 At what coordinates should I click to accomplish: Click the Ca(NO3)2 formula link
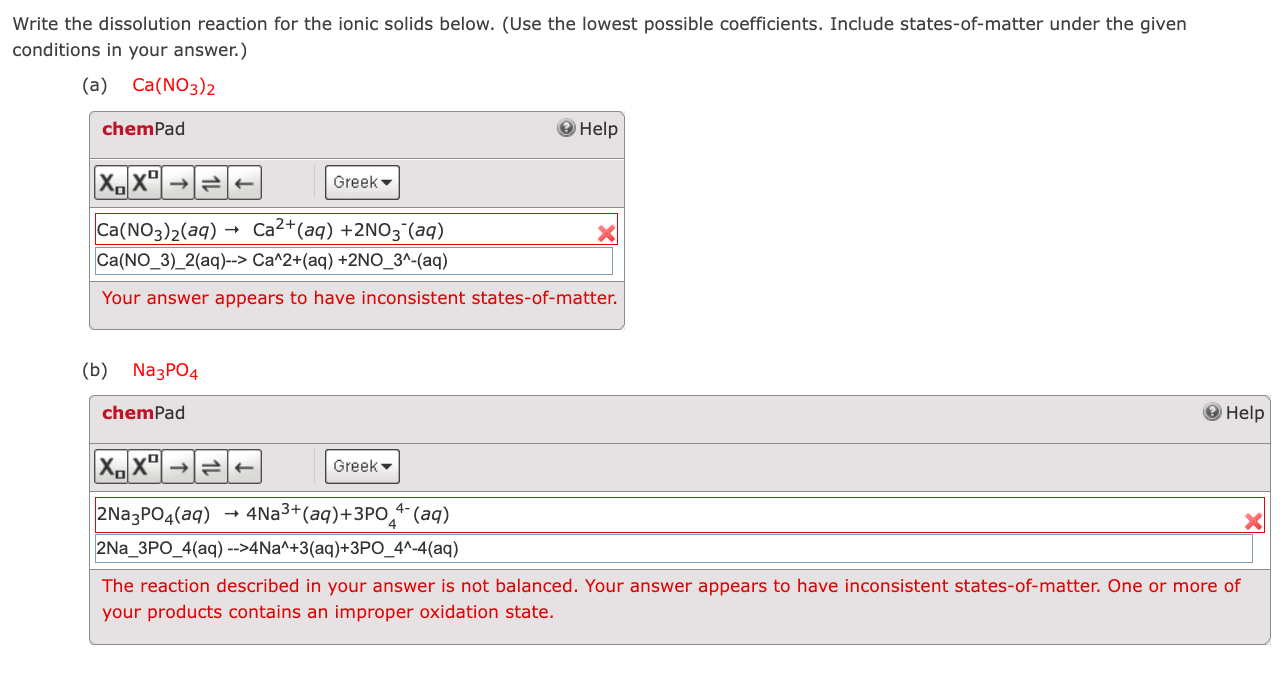172,85
